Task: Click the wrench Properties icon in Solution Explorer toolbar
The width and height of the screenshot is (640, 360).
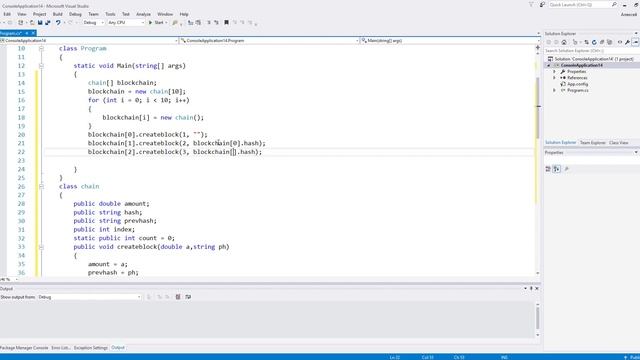Action: 627,42
